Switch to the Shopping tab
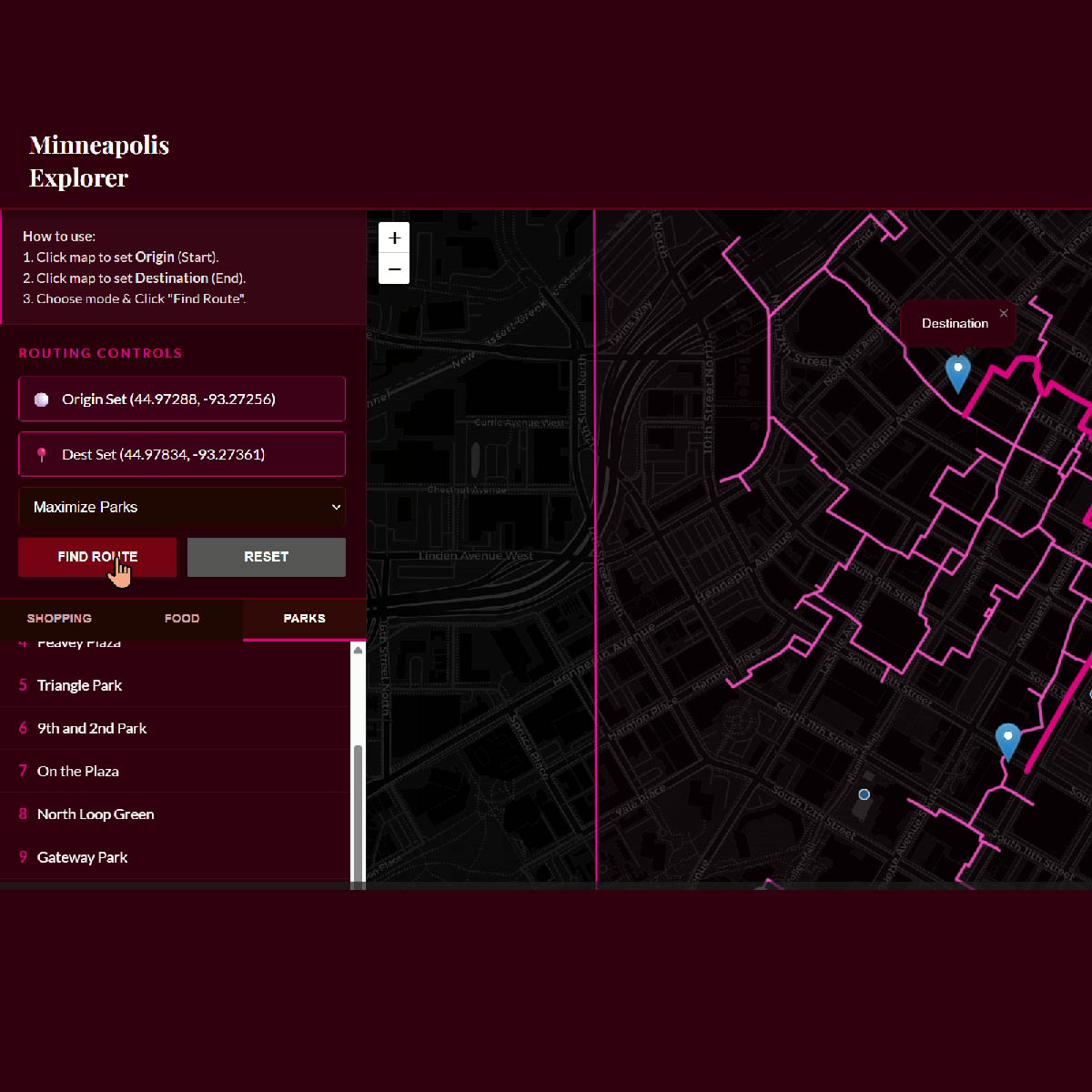This screenshot has height=1092, width=1092. coord(59,619)
